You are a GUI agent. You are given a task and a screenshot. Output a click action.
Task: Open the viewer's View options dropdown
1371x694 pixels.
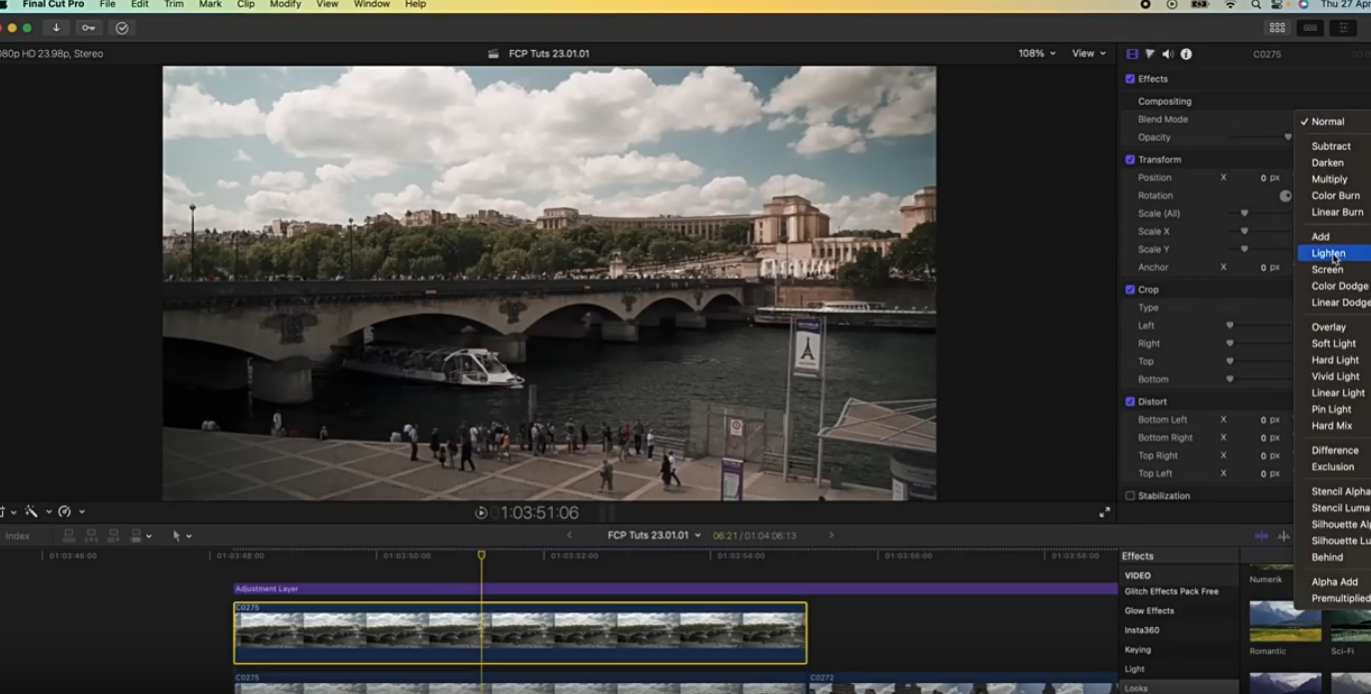click(x=1088, y=54)
